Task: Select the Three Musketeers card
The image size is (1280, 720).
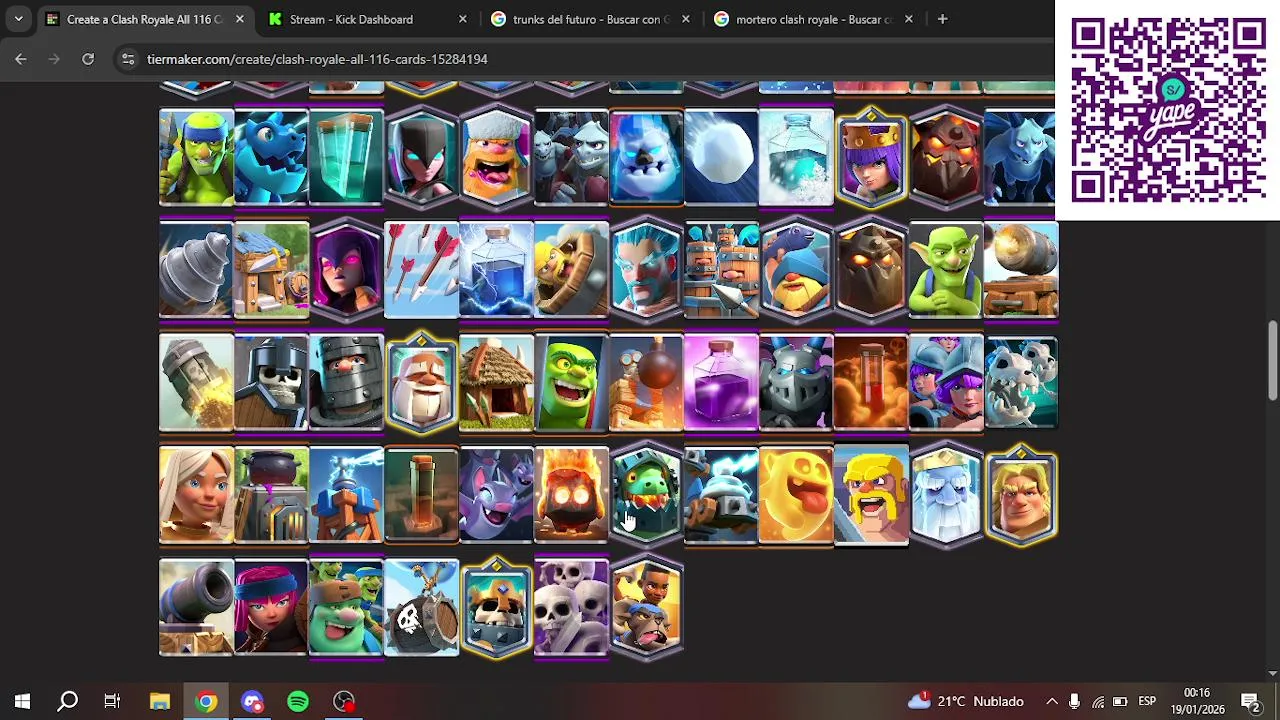Action: tap(946, 382)
